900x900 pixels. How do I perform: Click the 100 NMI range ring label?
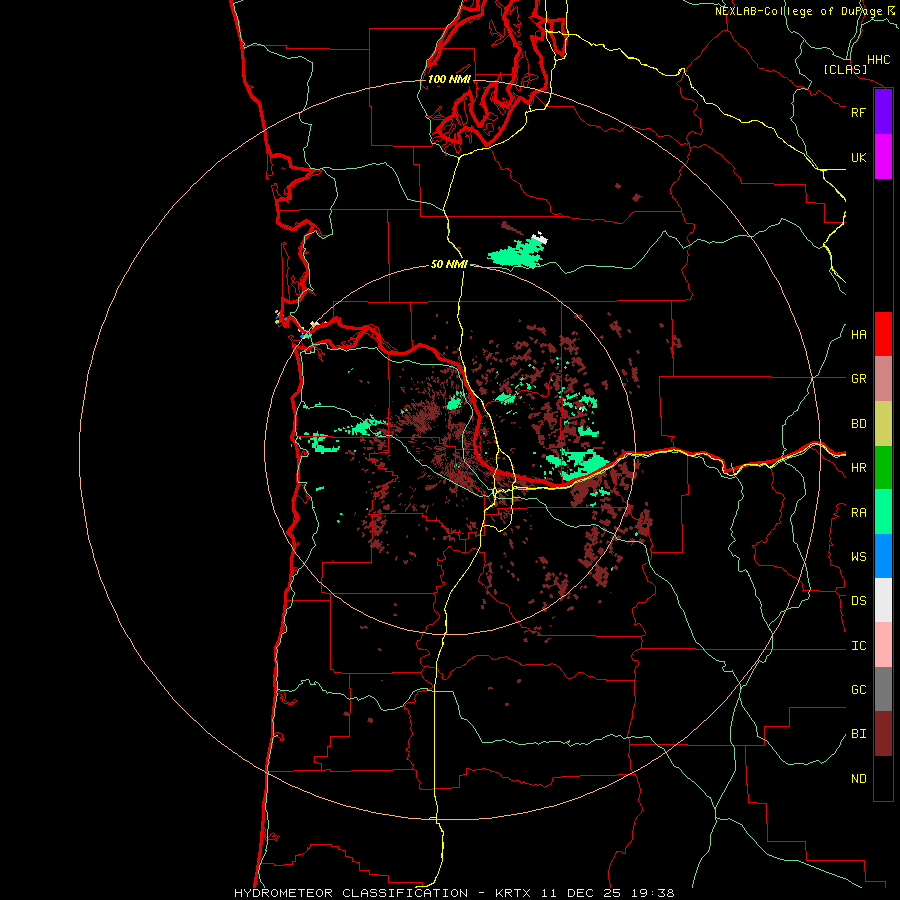click(449, 79)
